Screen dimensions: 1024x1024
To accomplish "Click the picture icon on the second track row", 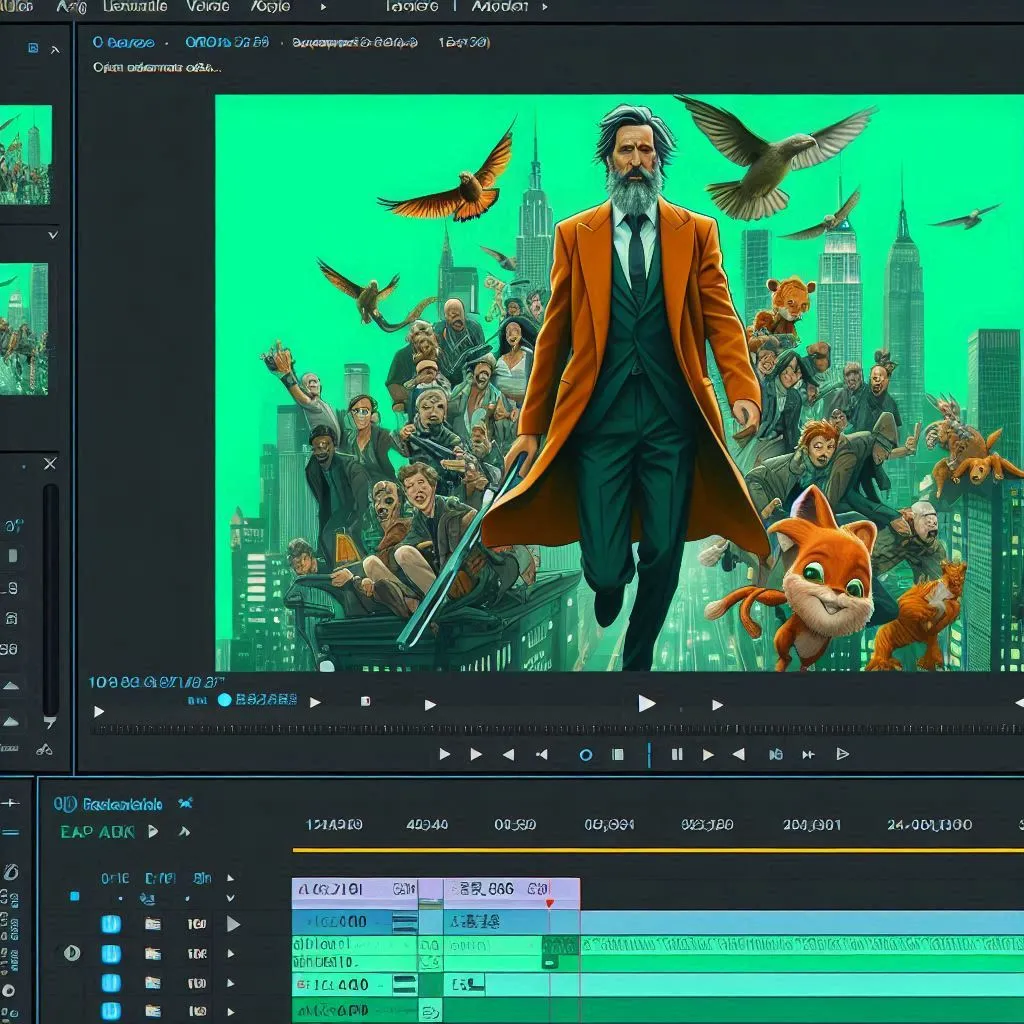I will 153,953.
